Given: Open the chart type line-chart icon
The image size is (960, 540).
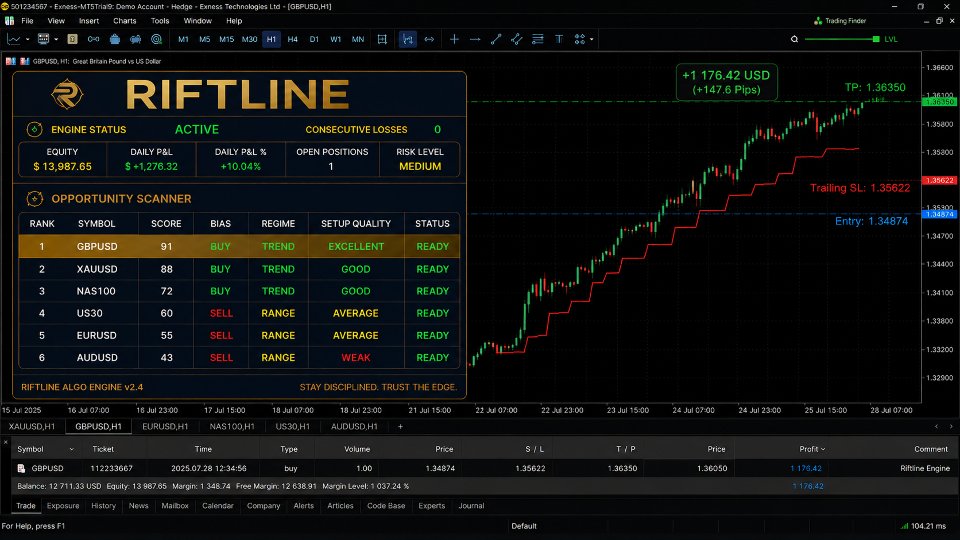Looking at the screenshot, I should click(13, 39).
